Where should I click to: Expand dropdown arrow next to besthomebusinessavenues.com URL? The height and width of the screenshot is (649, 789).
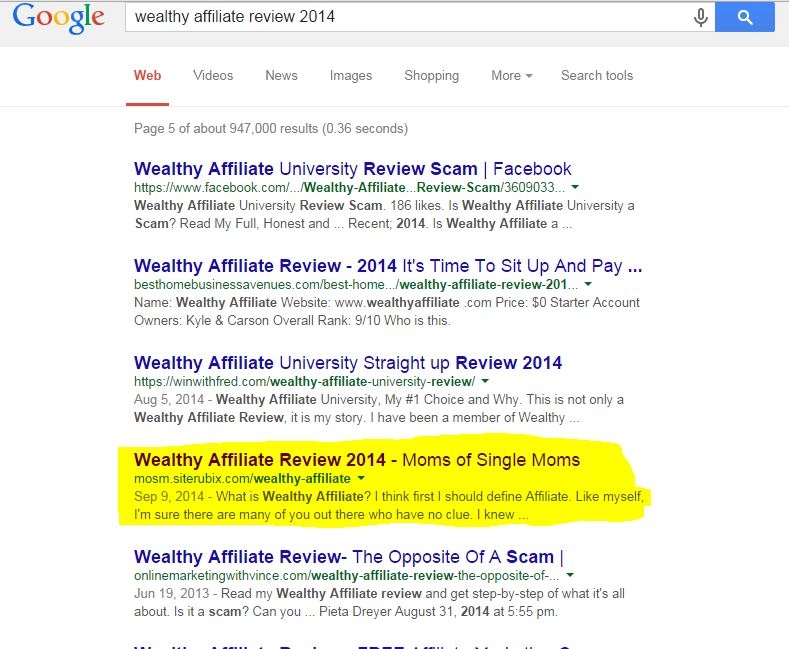click(588, 284)
